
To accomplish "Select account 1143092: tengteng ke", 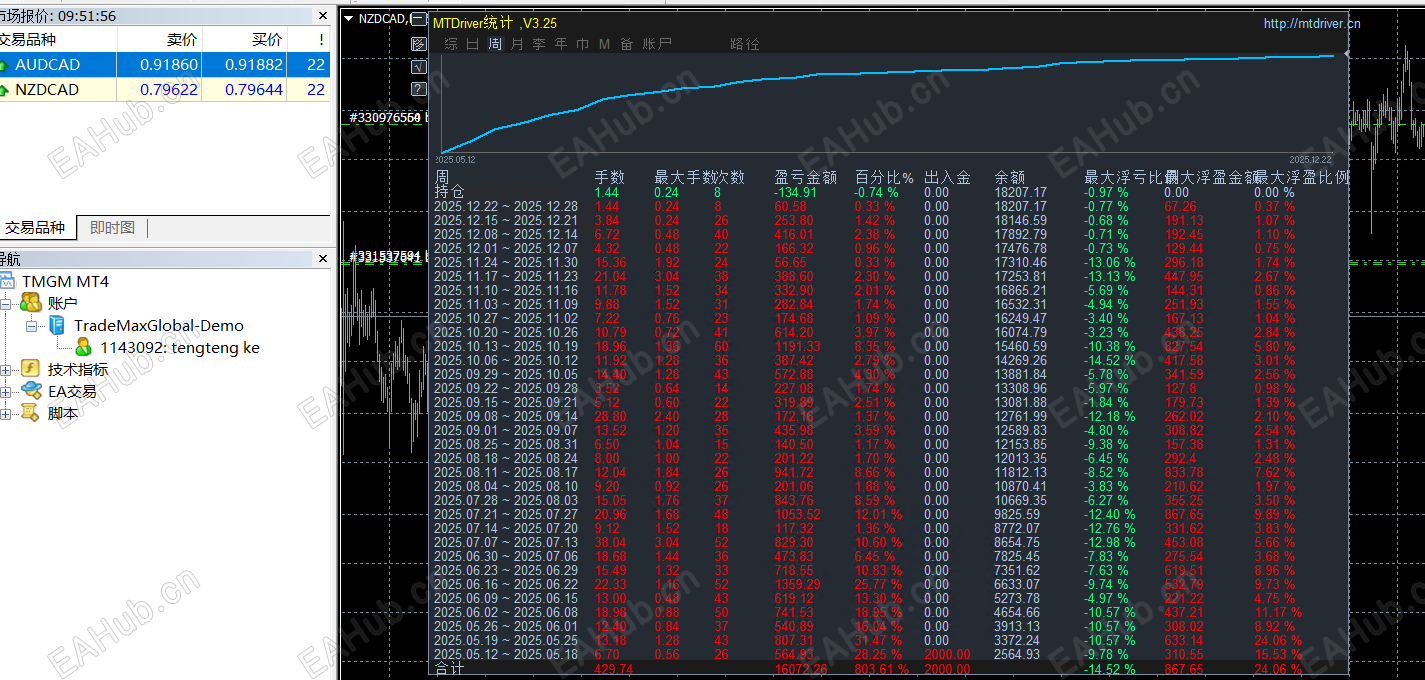I will [179, 347].
